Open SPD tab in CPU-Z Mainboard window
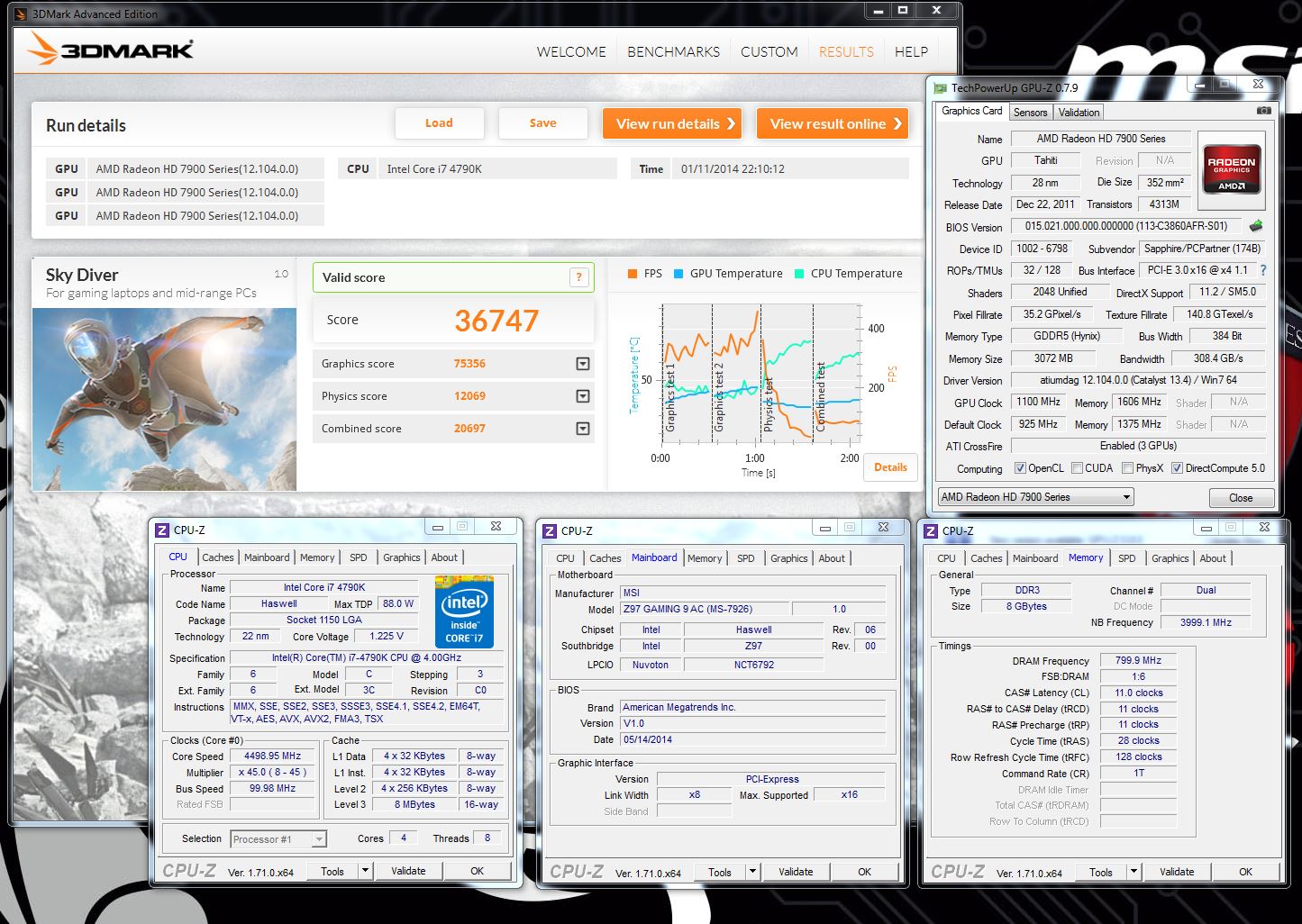Image resolution: width=1302 pixels, height=924 pixels. (x=746, y=558)
